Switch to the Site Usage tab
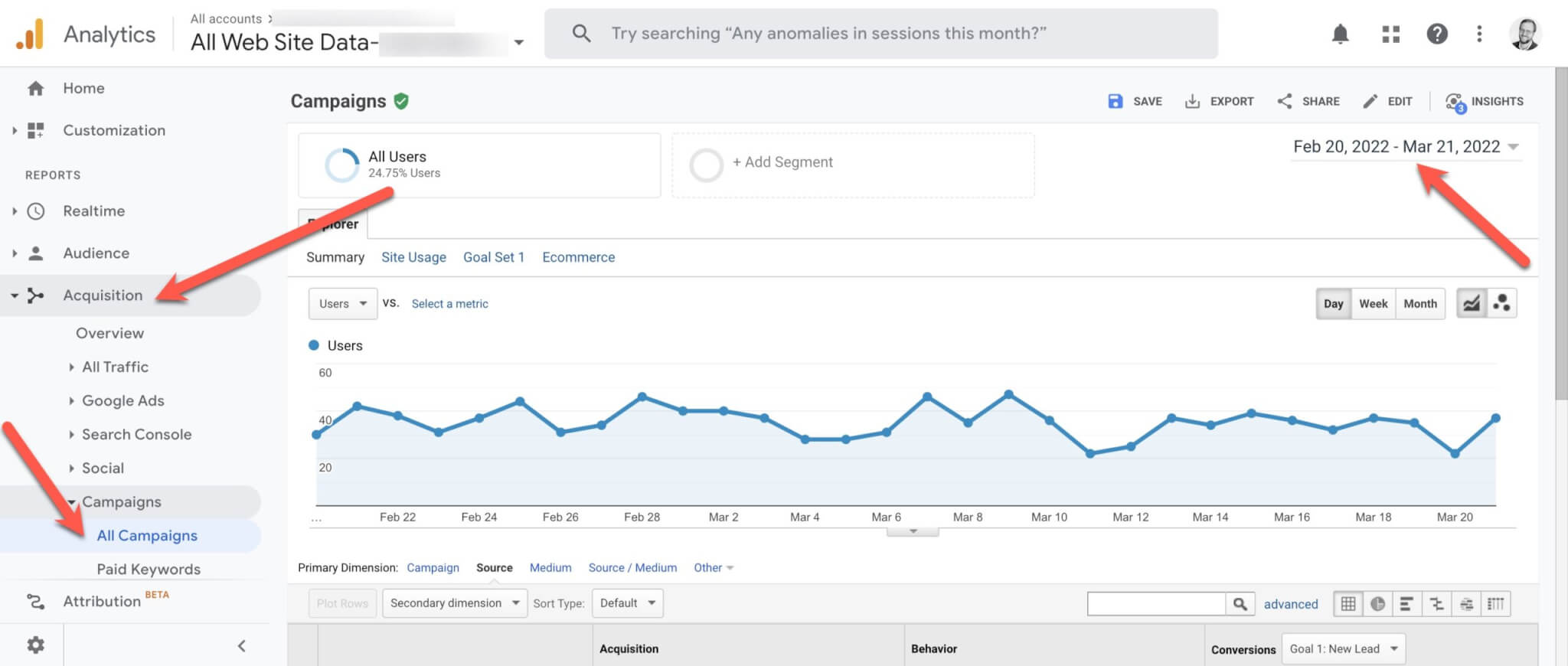The height and width of the screenshot is (666, 1568). tap(413, 257)
